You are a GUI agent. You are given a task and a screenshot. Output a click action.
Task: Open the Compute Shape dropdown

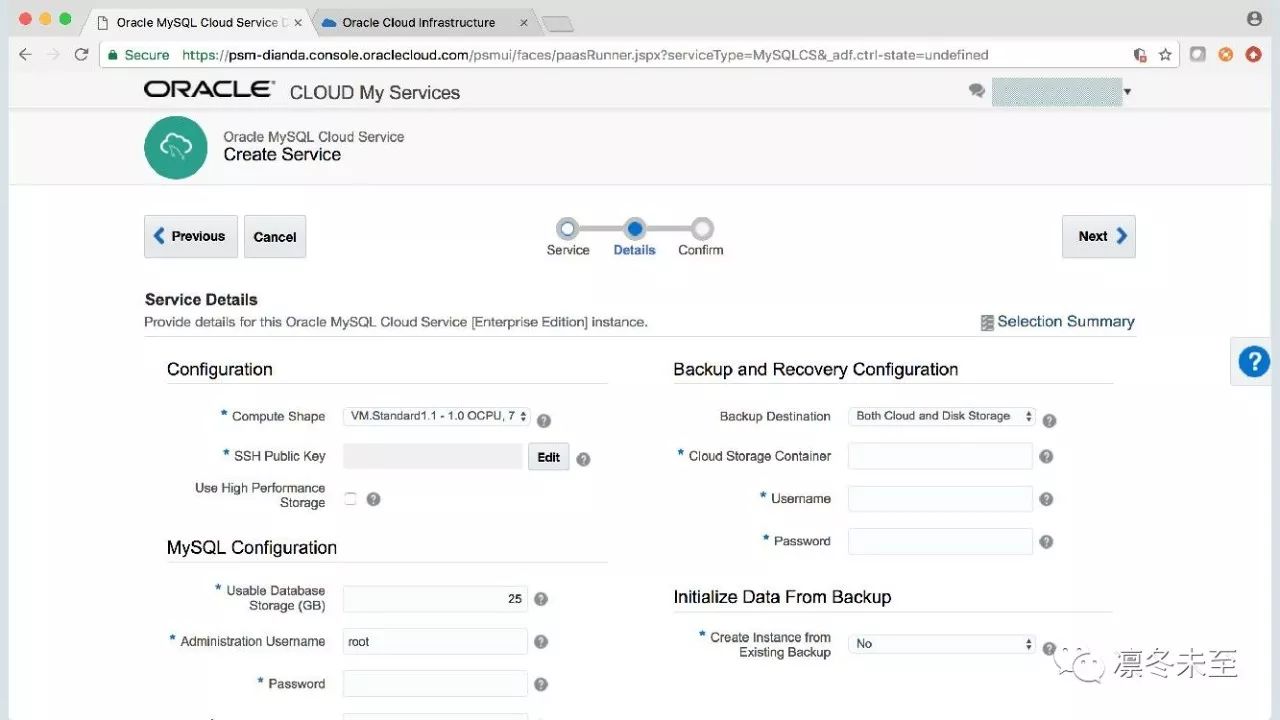[x=436, y=416]
